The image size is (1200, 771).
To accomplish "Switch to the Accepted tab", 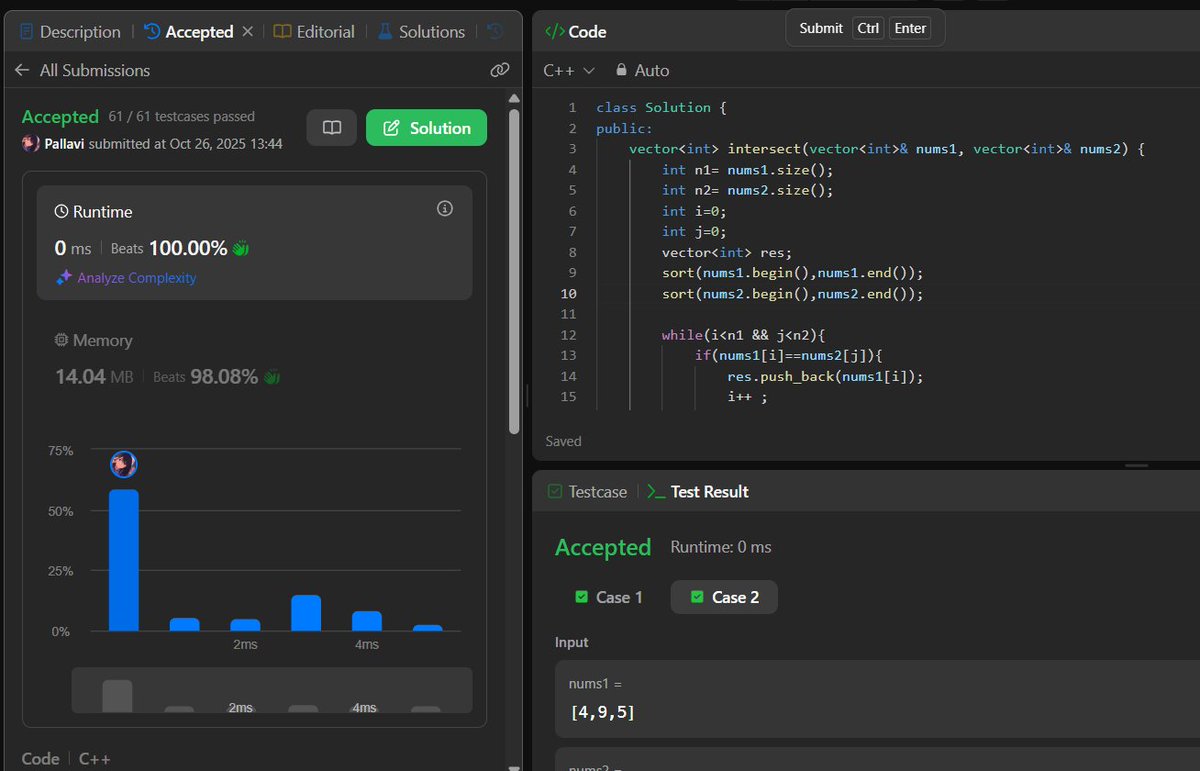I will pos(189,32).
